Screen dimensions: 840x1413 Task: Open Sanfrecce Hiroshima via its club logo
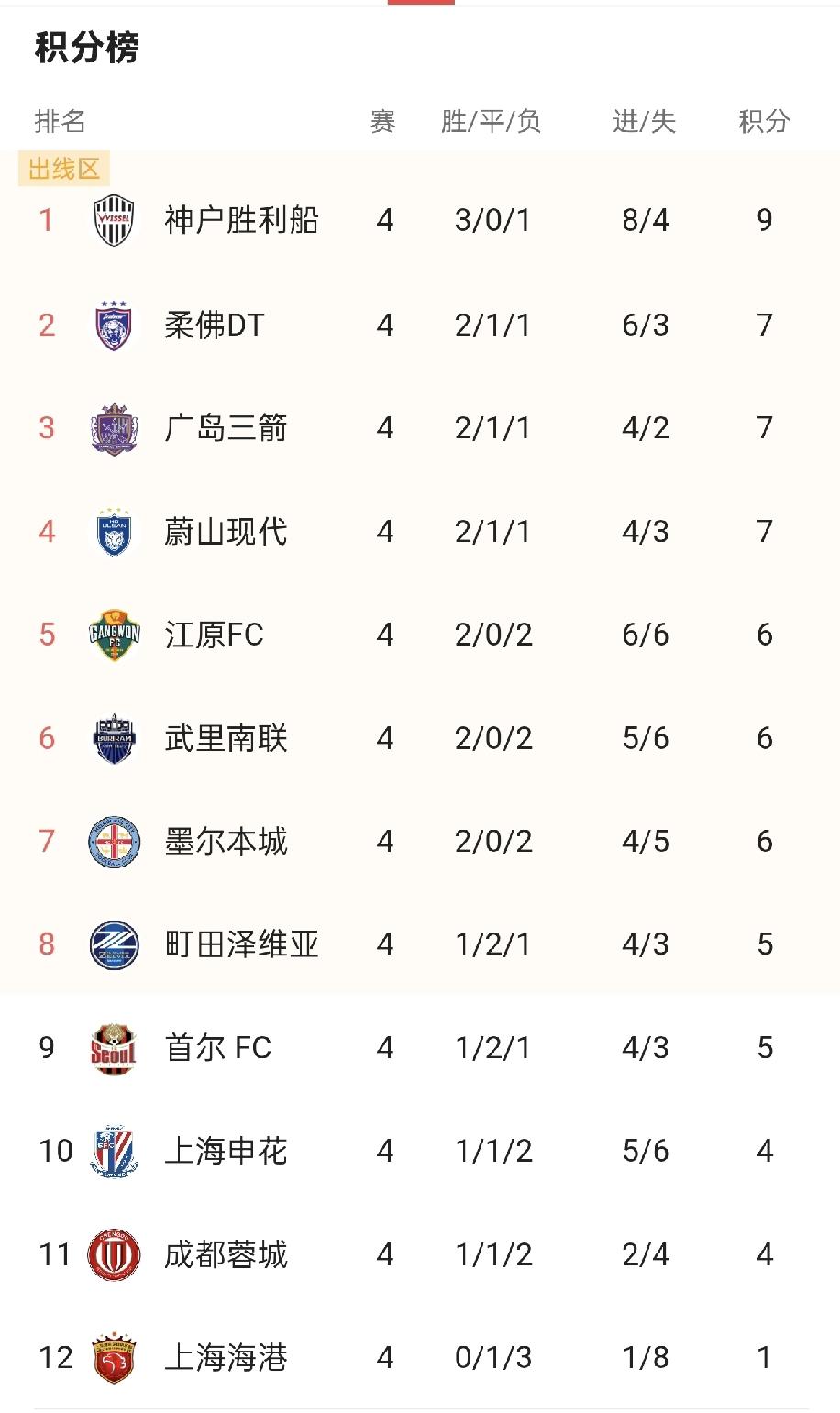(x=114, y=426)
